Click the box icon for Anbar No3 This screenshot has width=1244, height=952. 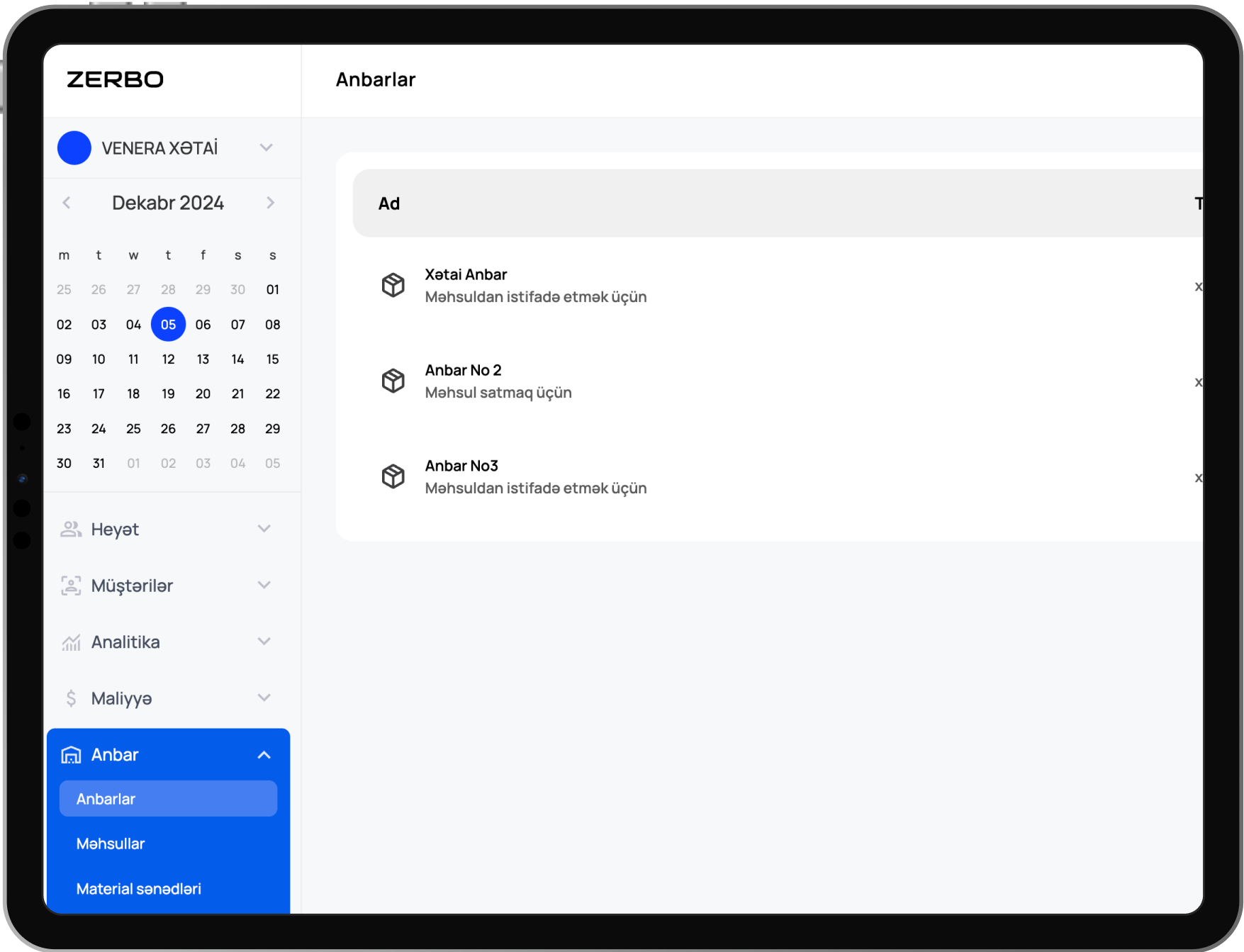click(393, 476)
